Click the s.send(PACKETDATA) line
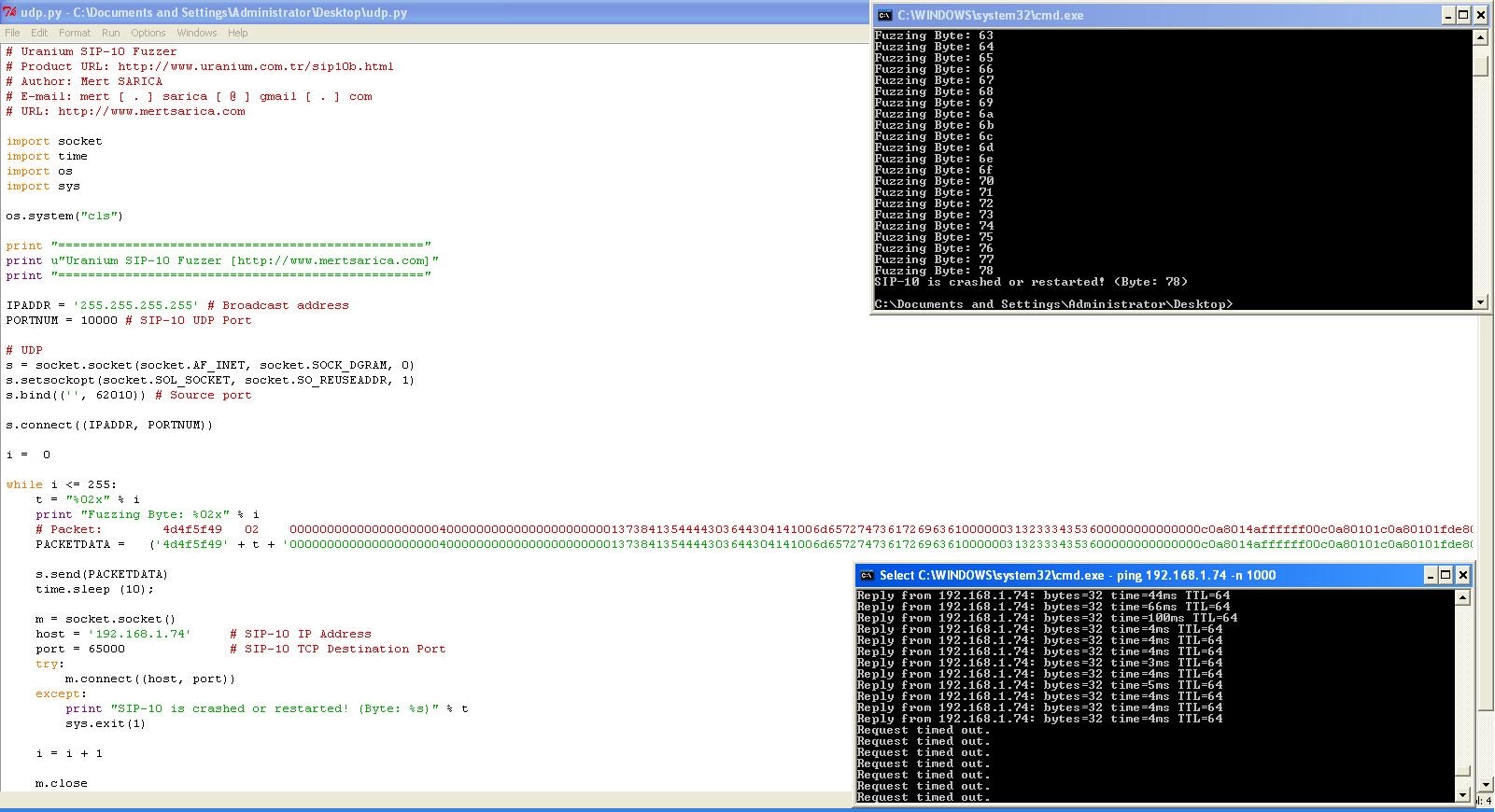The width and height of the screenshot is (1495, 812). coord(102,574)
